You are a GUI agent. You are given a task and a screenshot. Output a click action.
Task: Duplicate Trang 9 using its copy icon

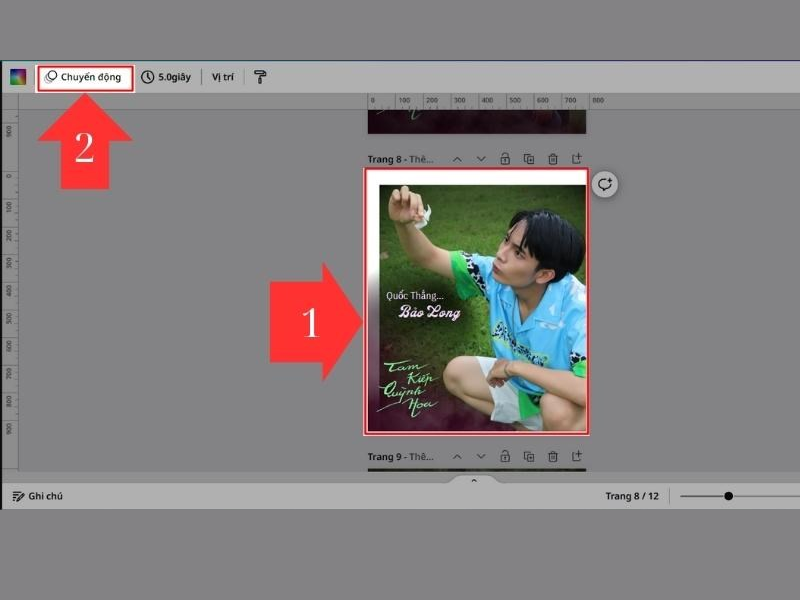[x=530, y=456]
